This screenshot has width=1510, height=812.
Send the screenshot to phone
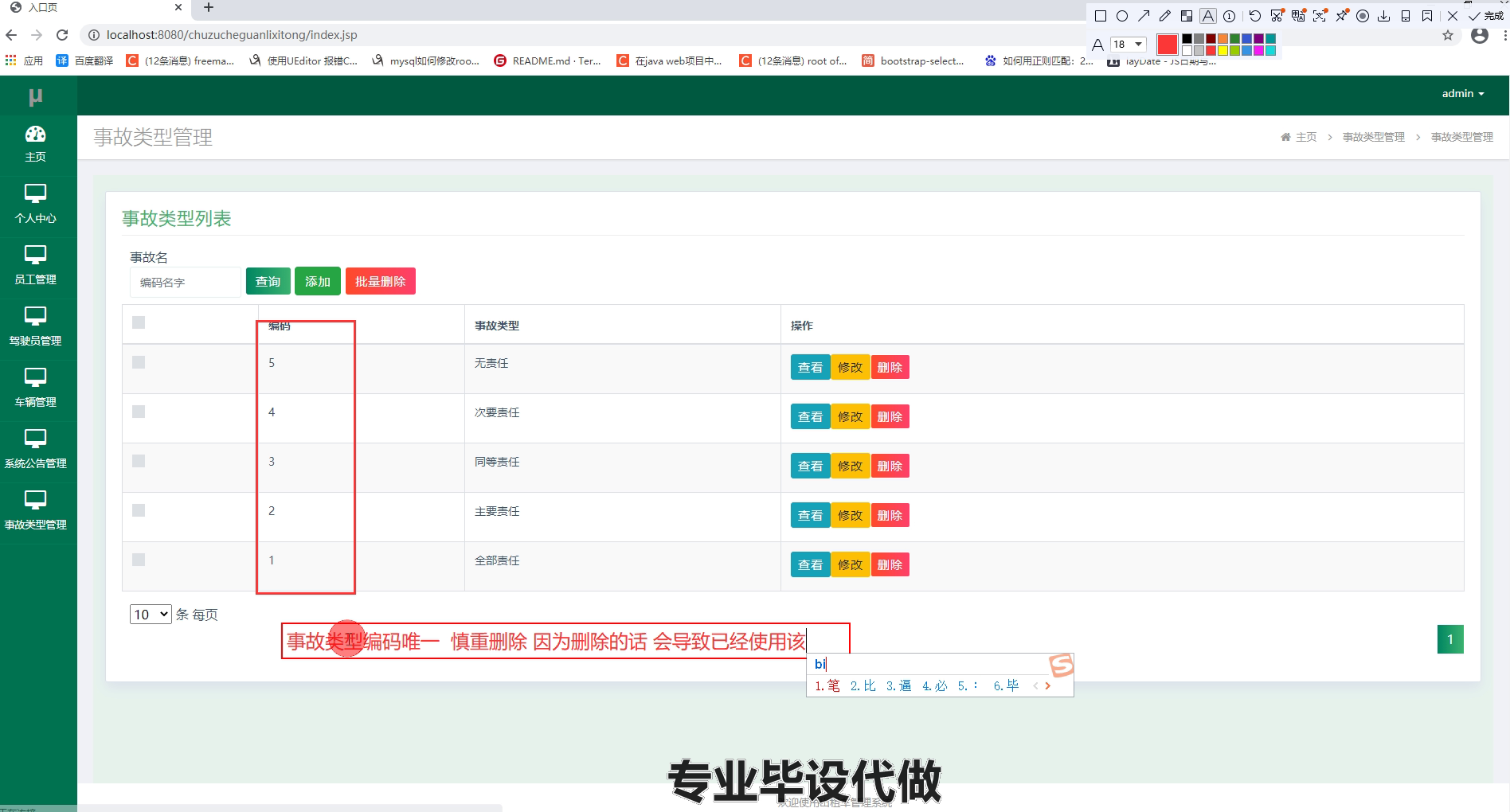[x=1406, y=16]
